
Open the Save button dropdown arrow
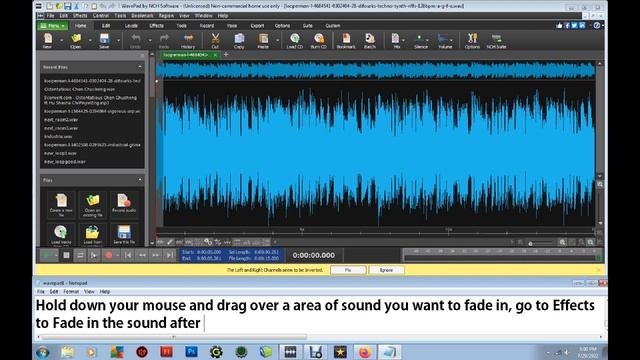pos(118,40)
